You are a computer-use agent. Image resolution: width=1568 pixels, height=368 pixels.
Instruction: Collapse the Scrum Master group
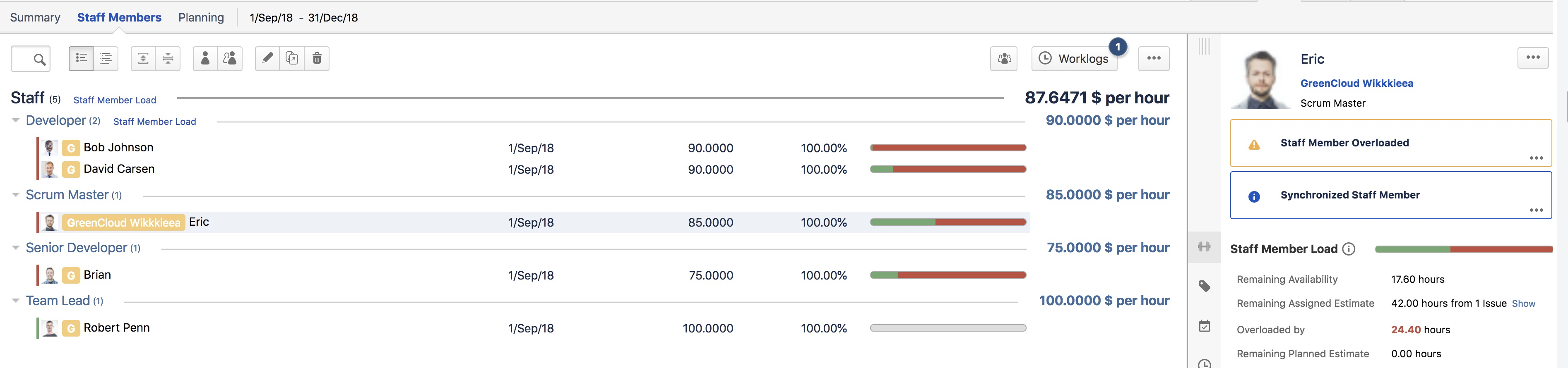(x=16, y=195)
